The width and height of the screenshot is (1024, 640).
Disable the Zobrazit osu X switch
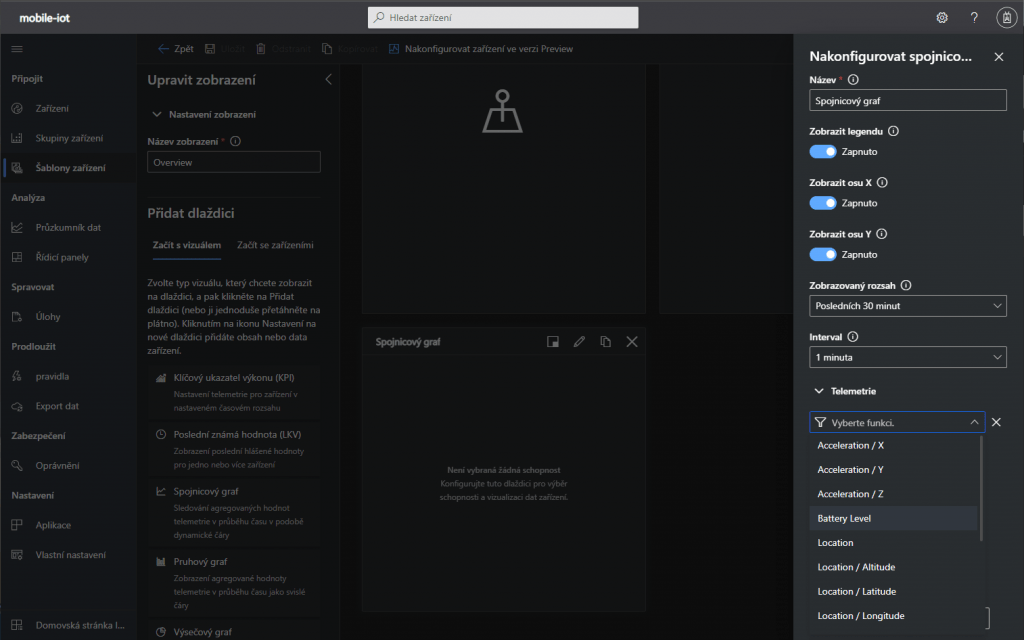pos(823,203)
